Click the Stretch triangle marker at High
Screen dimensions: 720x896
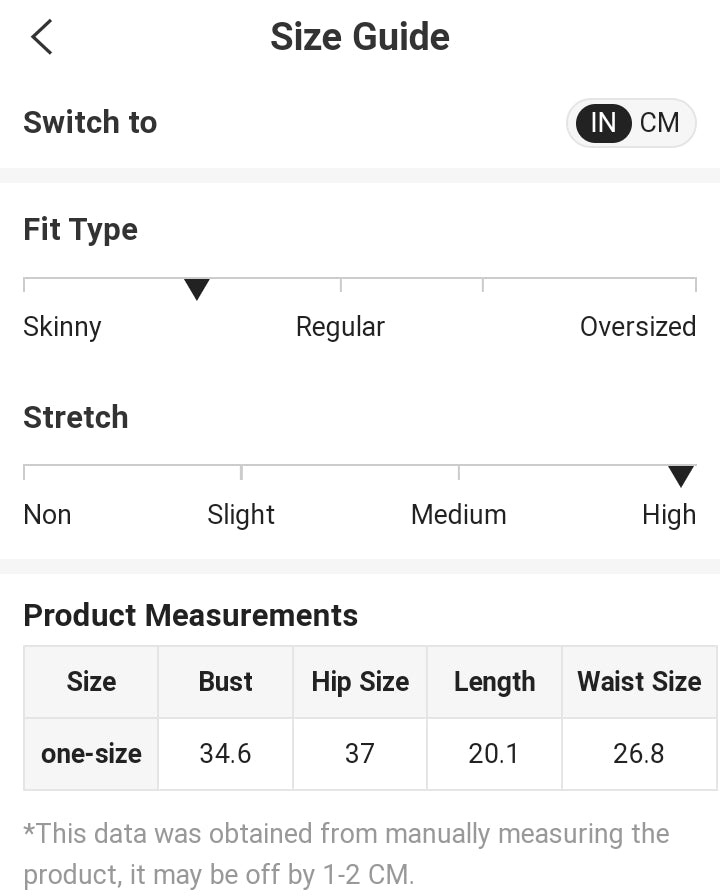pos(681,477)
